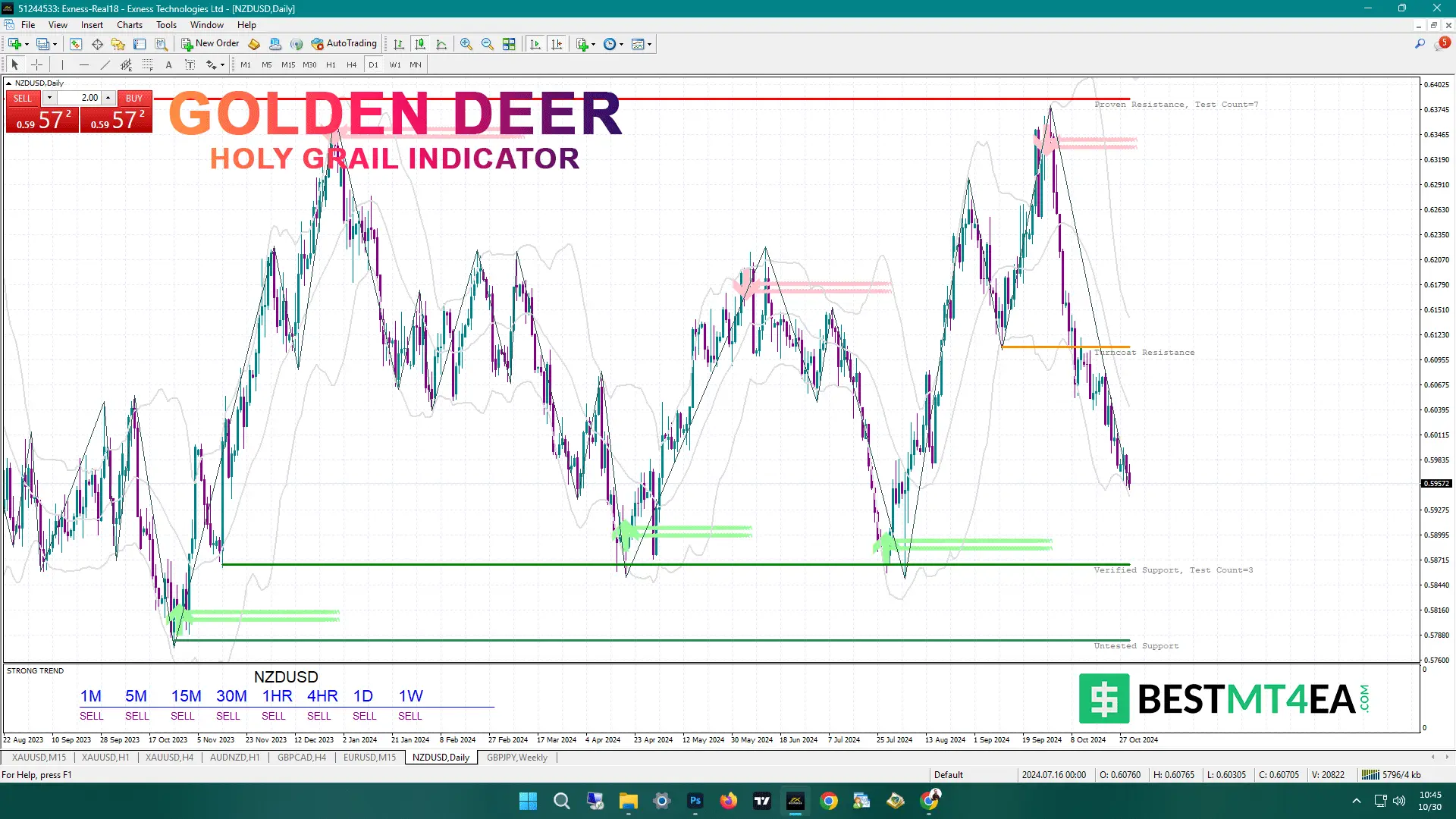Toggle AutoTrading on

(x=345, y=43)
